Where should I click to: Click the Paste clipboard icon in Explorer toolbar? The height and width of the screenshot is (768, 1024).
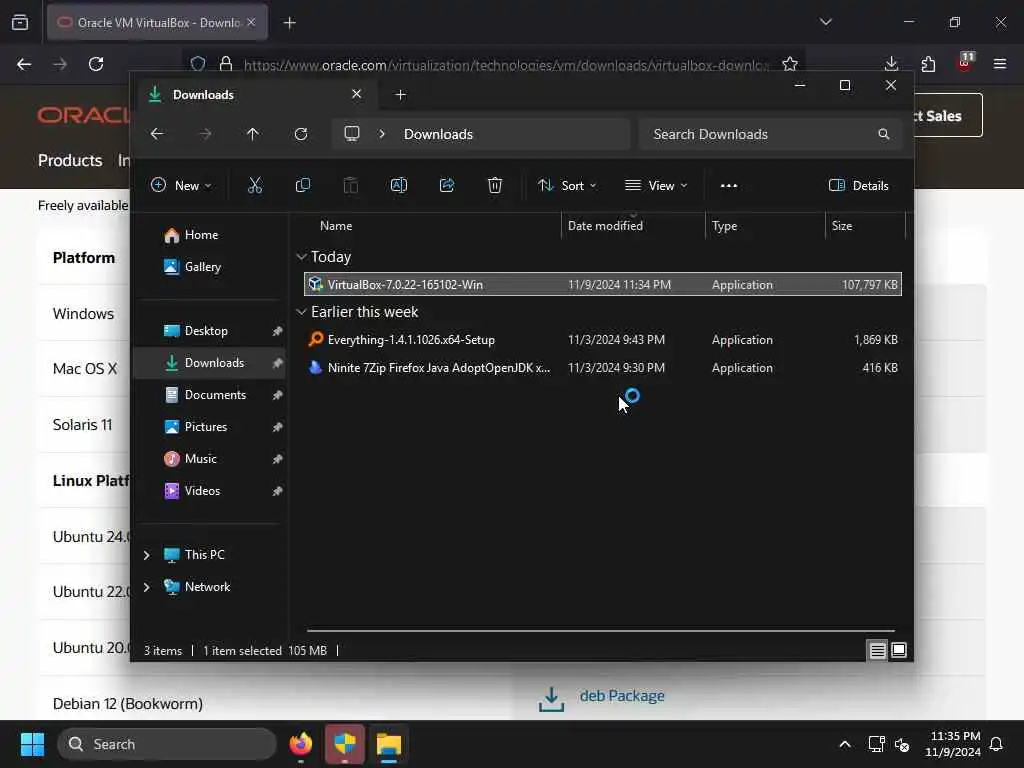tap(351, 185)
